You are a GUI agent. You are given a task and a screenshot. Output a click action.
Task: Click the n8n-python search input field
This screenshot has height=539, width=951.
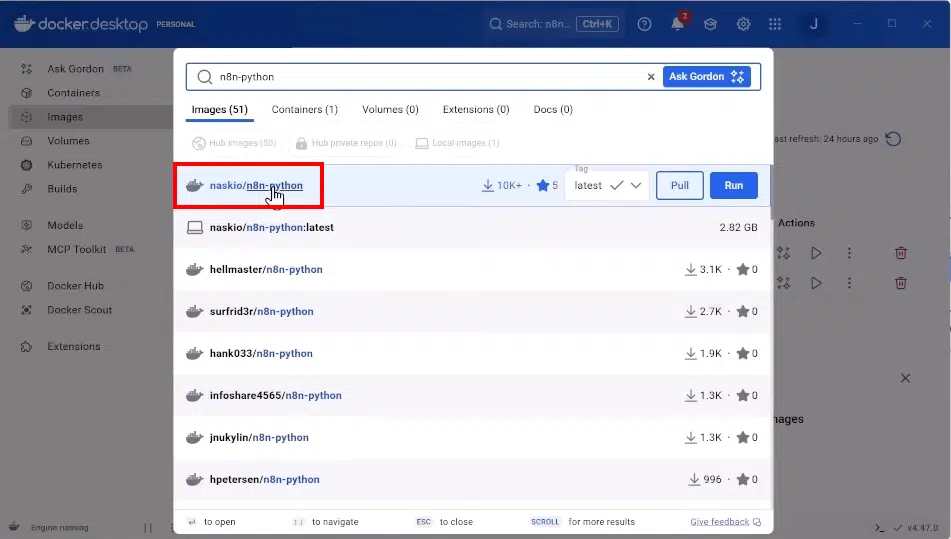pos(425,76)
